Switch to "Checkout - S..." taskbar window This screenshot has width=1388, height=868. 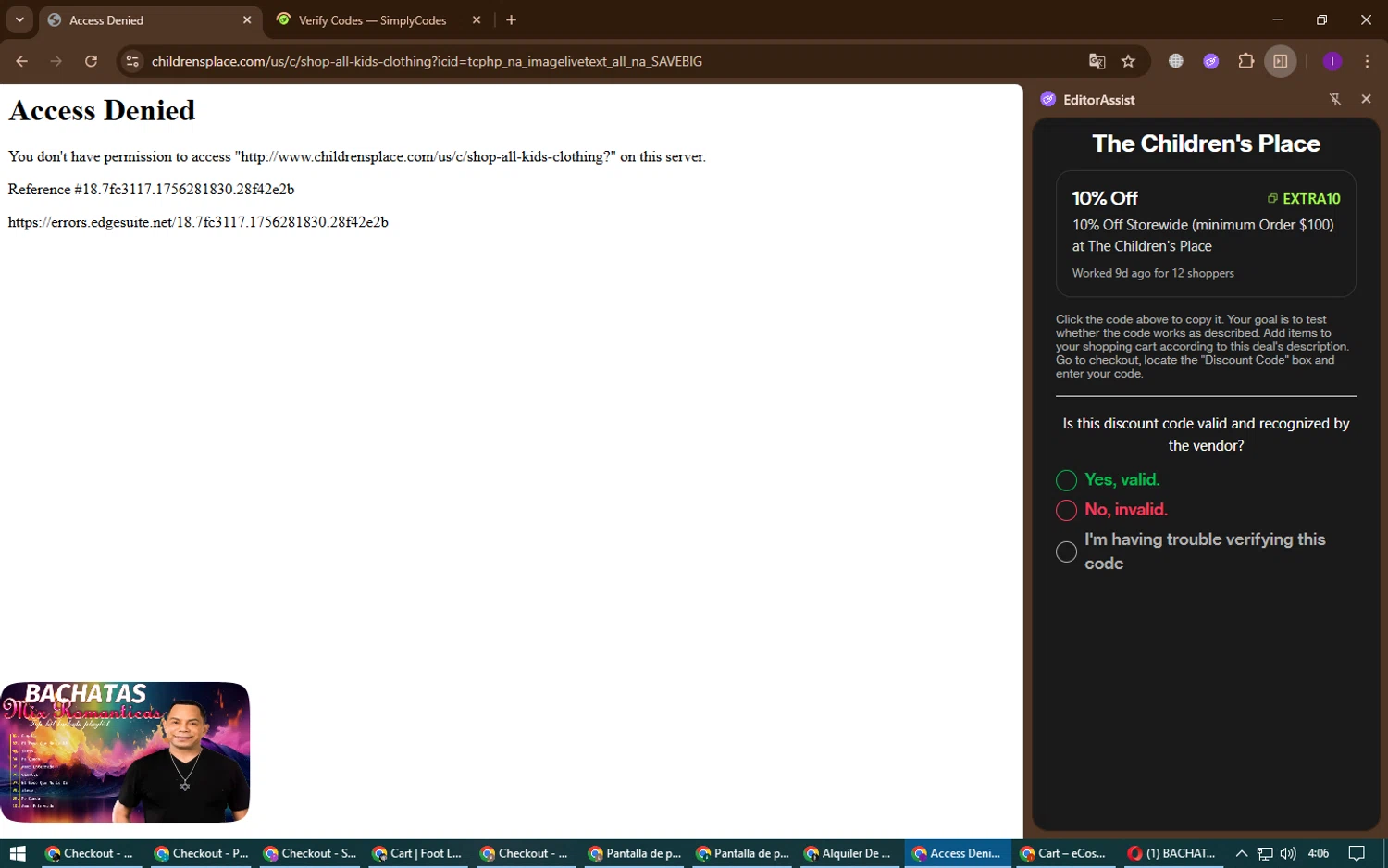click(309, 853)
